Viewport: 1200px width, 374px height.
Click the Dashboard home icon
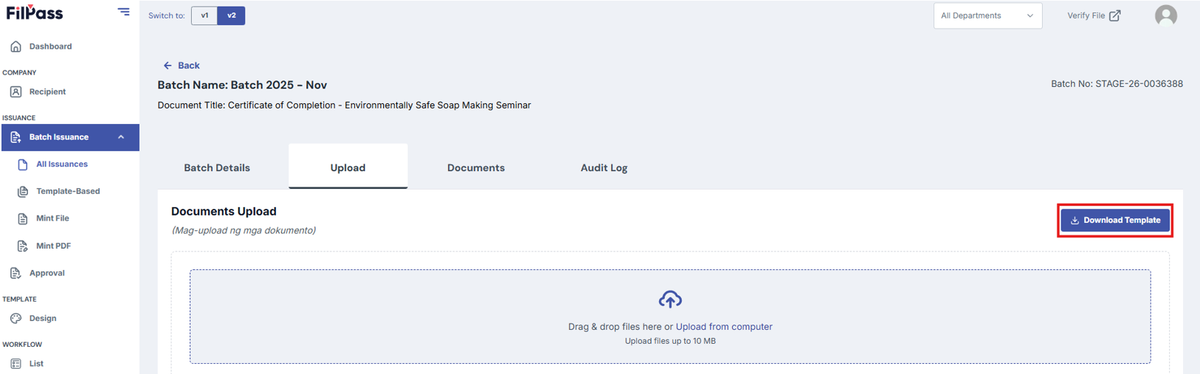(16, 46)
